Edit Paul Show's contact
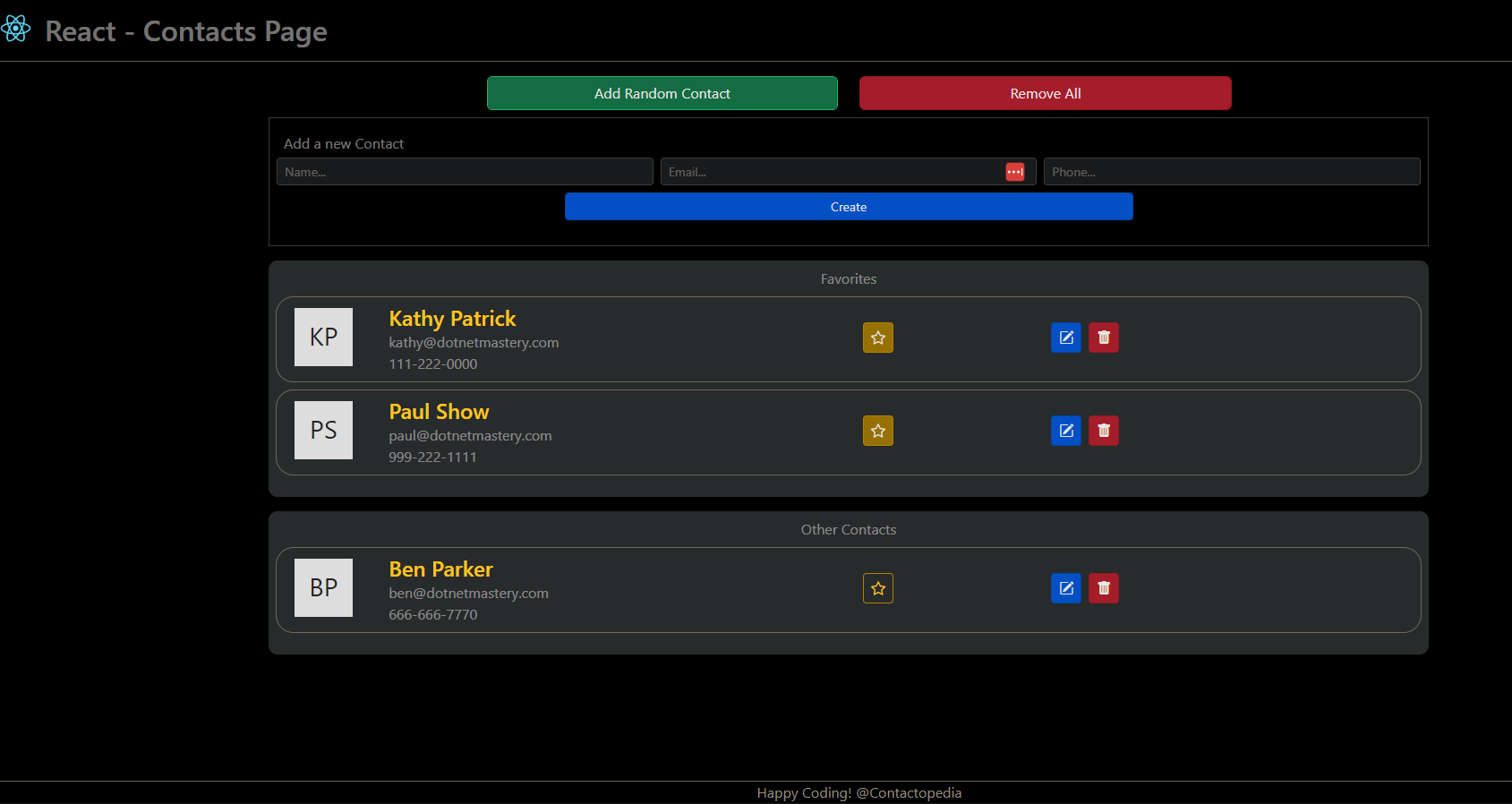This screenshot has height=804, width=1512. (1065, 431)
